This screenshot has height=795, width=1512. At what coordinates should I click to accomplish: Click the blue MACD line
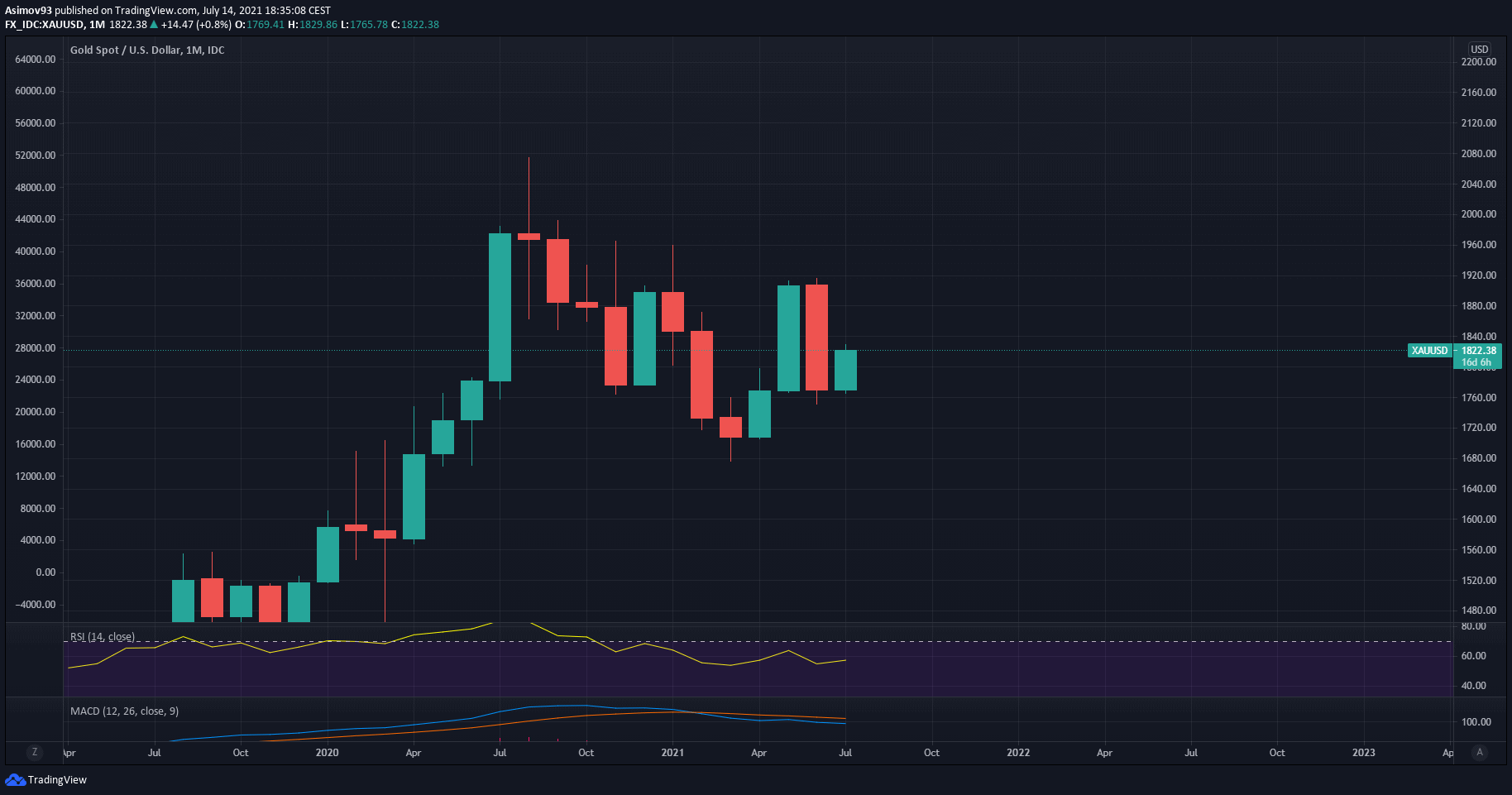(744, 719)
